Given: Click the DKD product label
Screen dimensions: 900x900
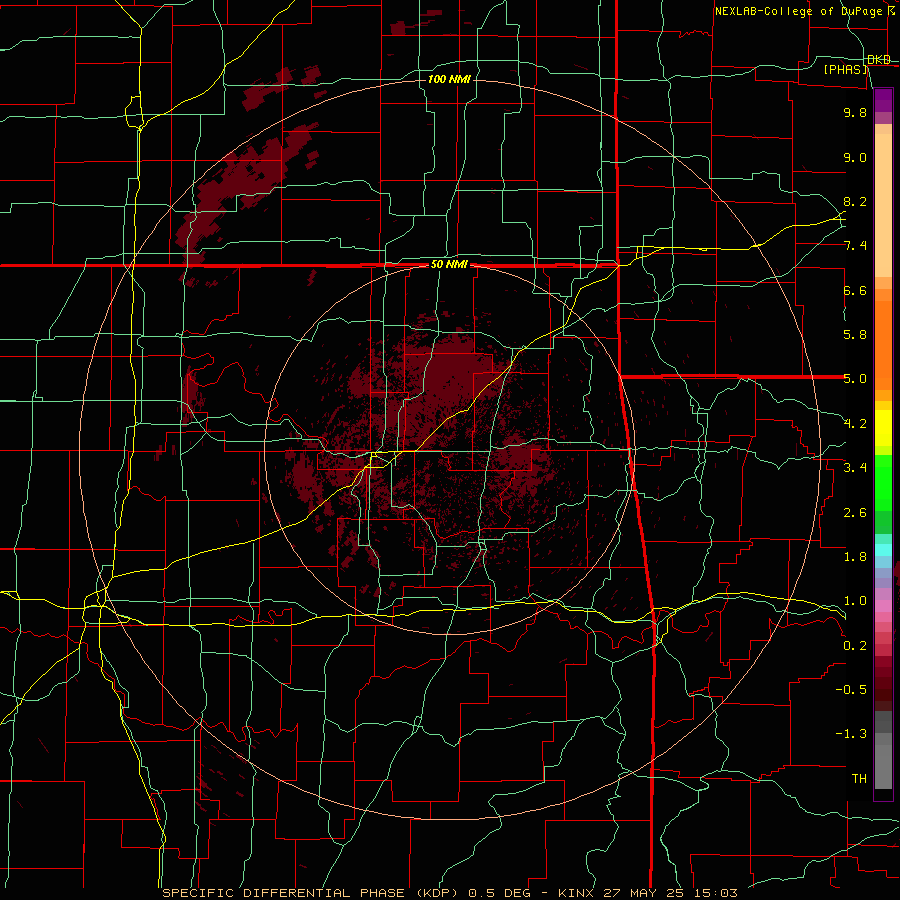Looking at the screenshot, I should coord(879,60).
